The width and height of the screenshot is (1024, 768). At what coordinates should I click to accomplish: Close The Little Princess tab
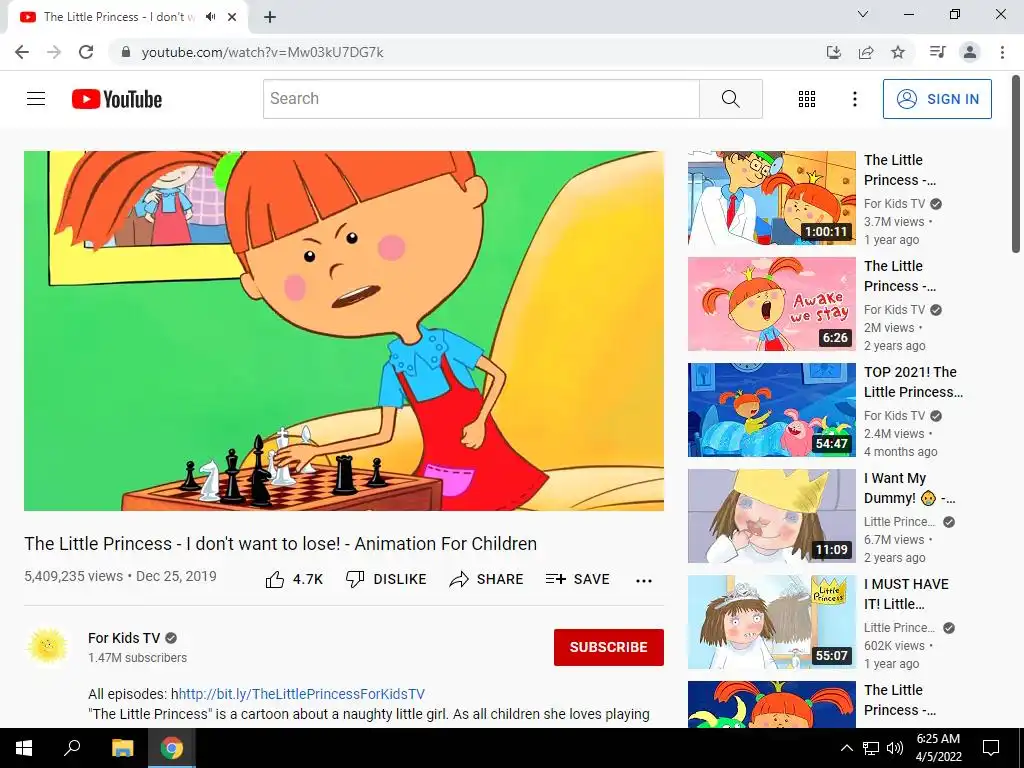pyautogui.click(x=232, y=17)
